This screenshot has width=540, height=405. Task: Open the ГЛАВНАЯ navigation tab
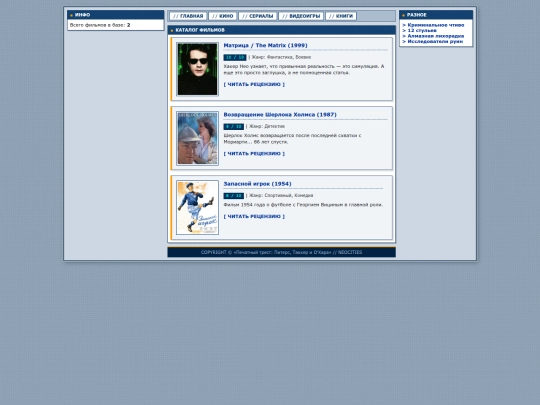pos(188,16)
